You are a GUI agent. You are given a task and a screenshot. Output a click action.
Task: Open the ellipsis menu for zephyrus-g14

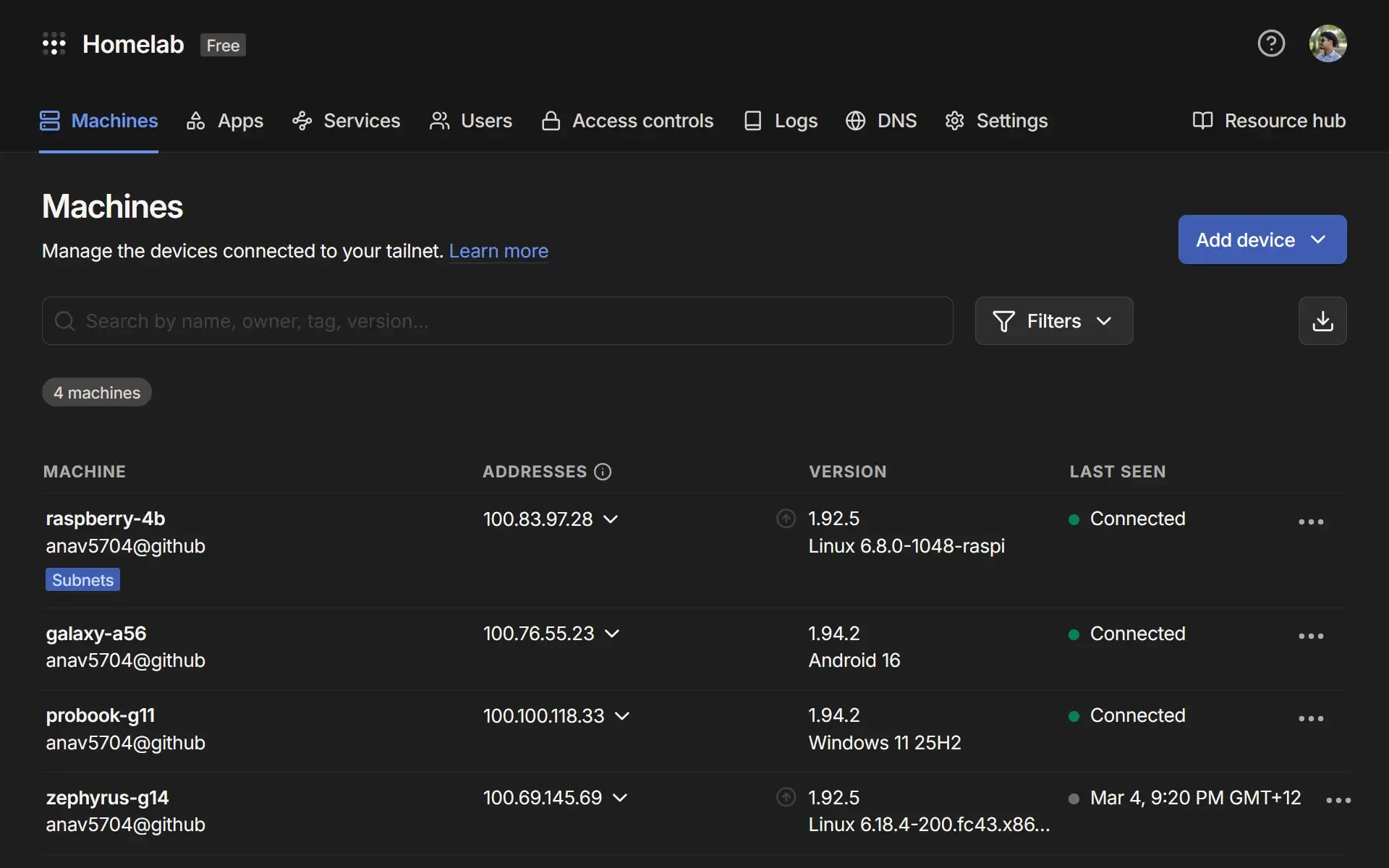point(1338,799)
